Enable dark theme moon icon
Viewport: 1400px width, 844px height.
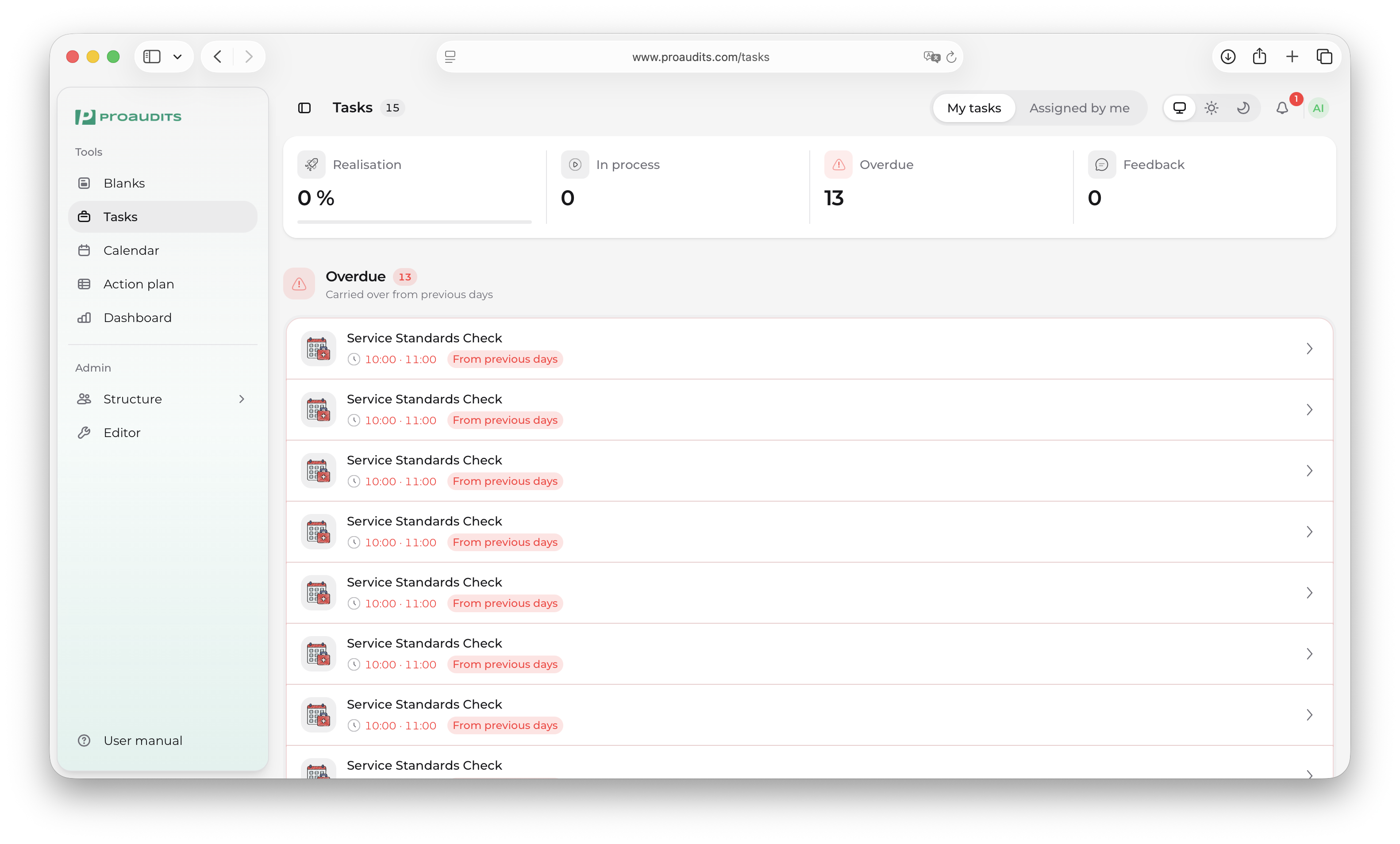[1243, 108]
